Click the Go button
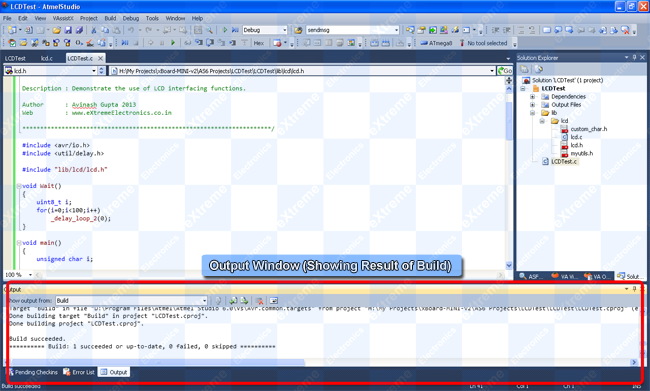This screenshot has height=391, width=650. click(504, 71)
